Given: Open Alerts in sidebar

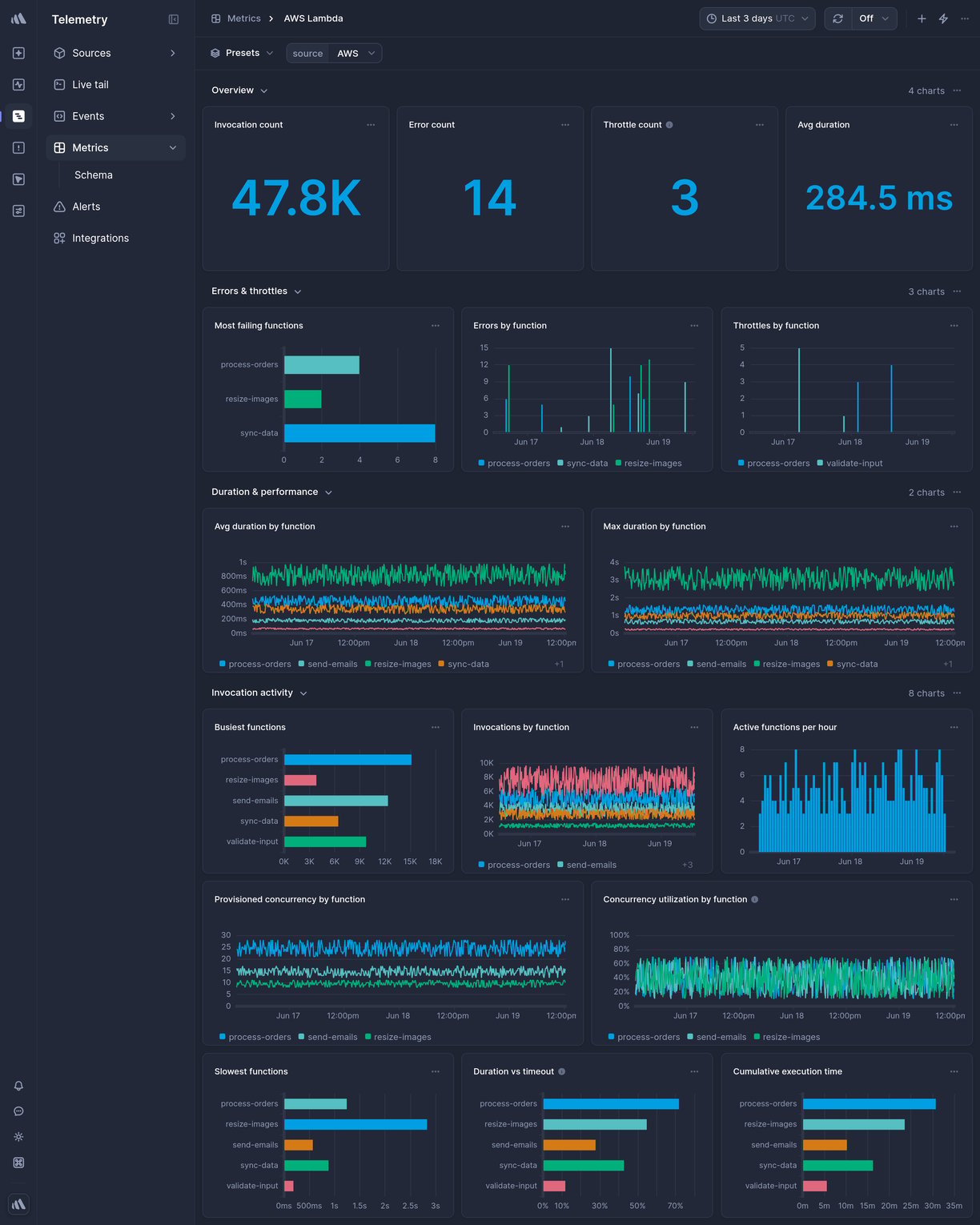Looking at the screenshot, I should (x=115, y=207).
